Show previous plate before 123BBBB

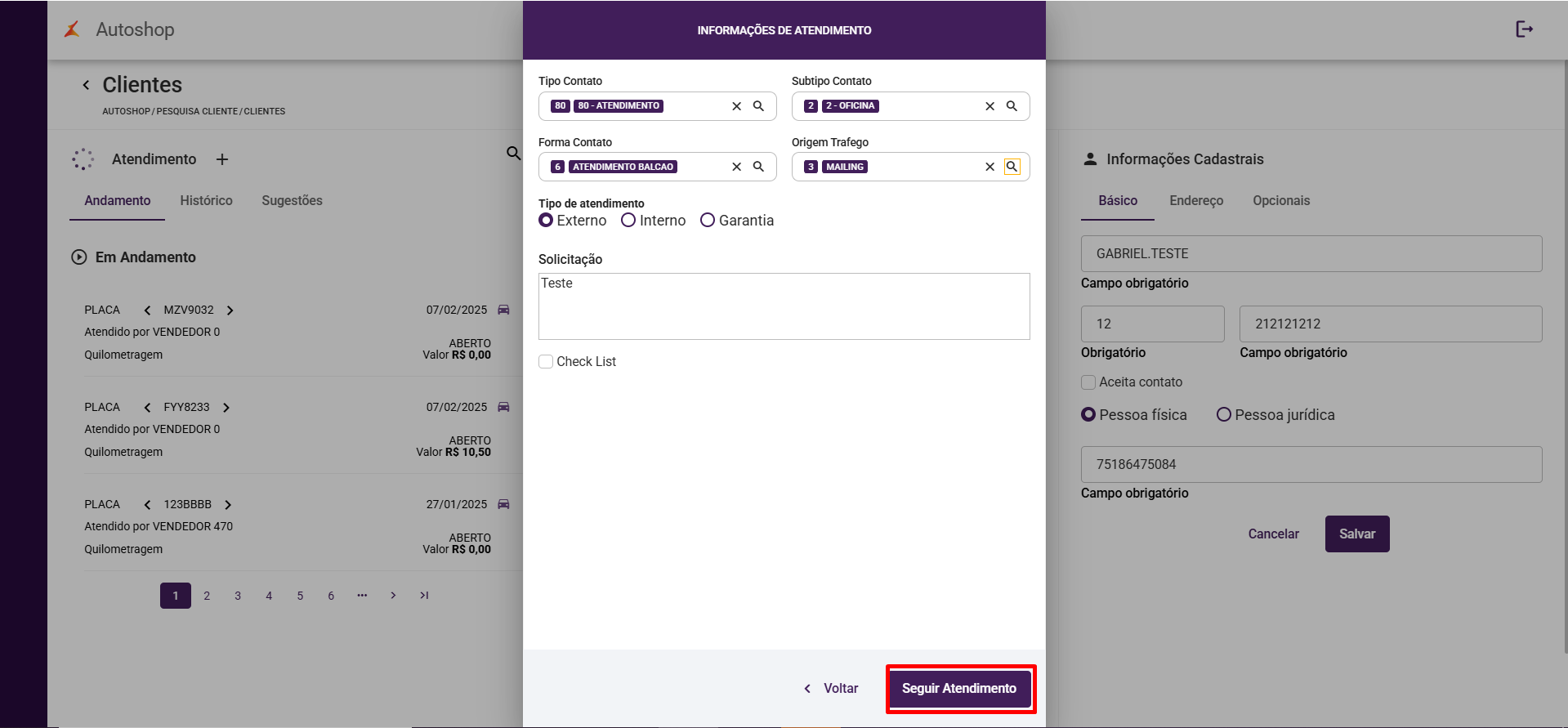(x=147, y=505)
